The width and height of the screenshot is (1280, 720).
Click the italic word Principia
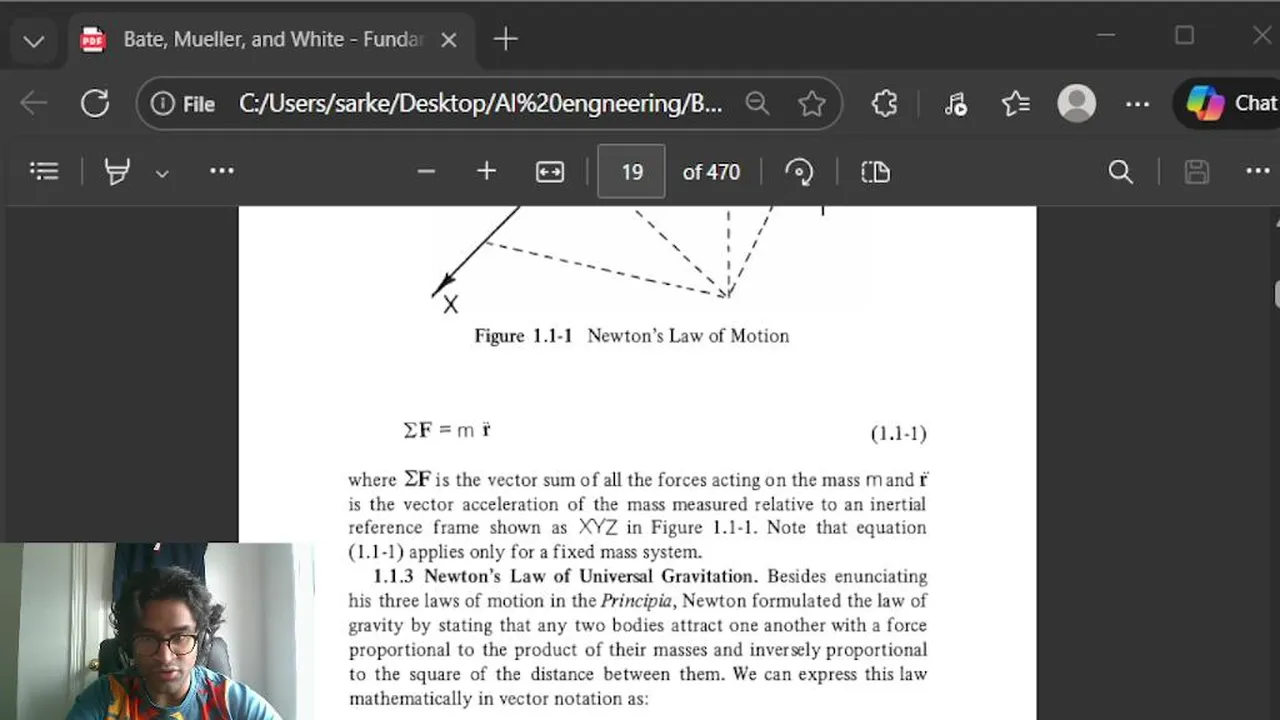(x=638, y=601)
